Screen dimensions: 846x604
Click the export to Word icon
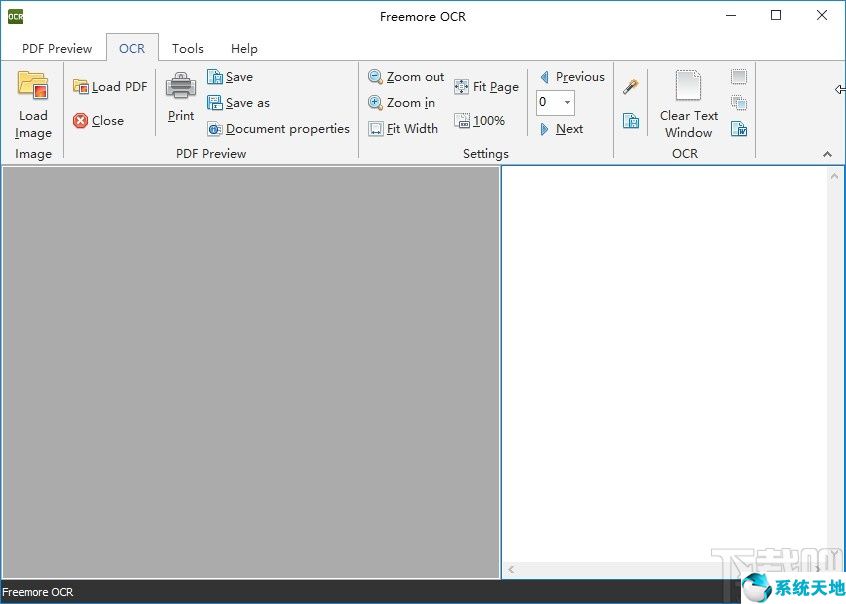(x=739, y=129)
